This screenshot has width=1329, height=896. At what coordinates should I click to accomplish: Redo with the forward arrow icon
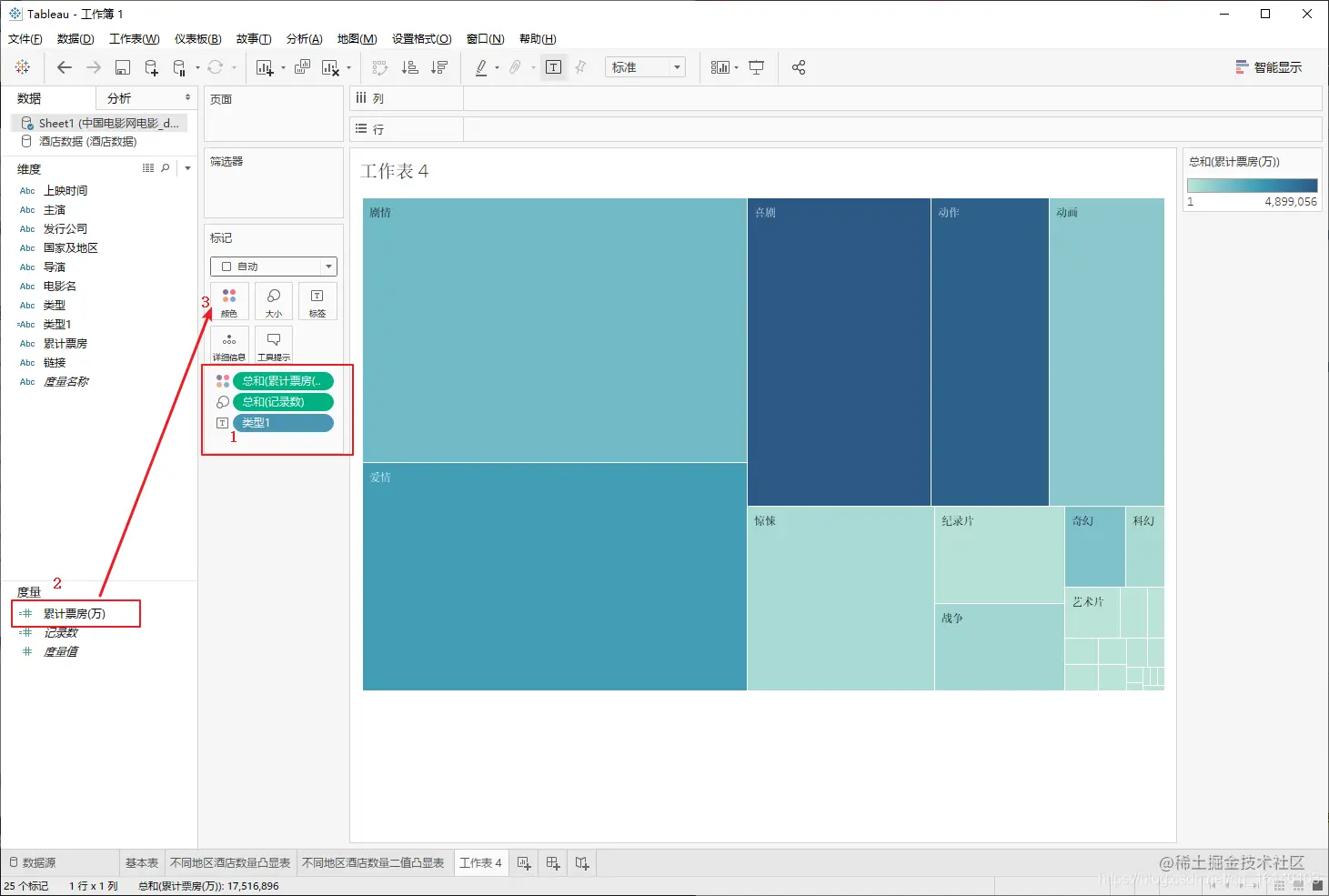coord(93,67)
